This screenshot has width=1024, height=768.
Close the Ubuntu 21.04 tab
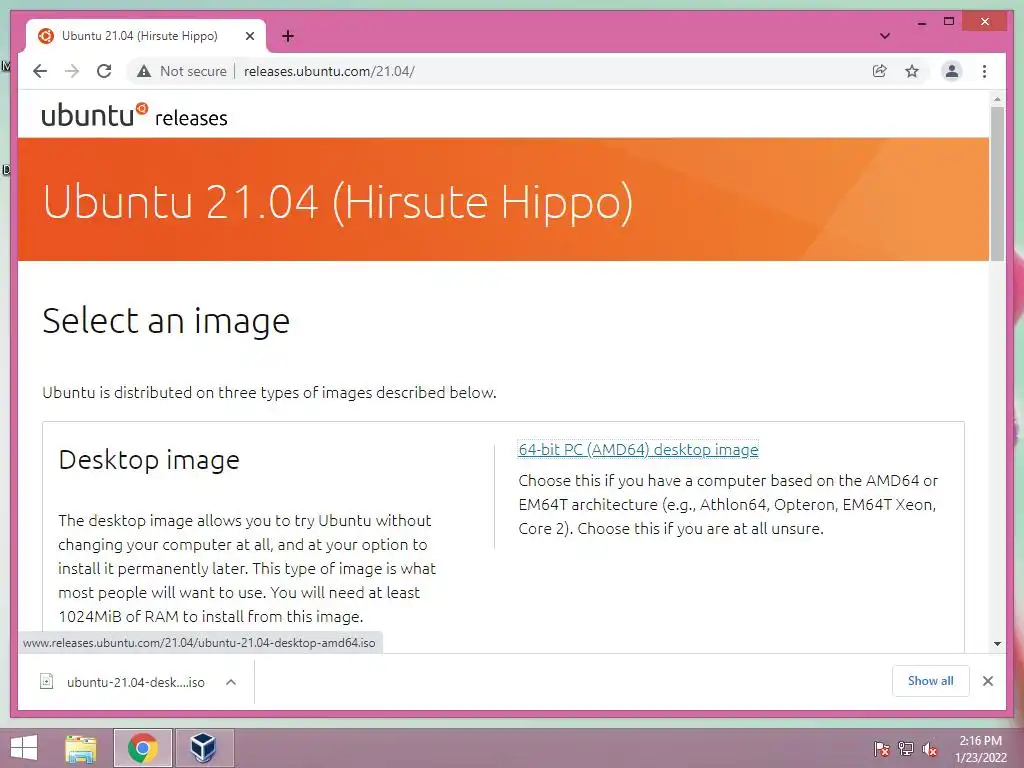click(249, 36)
